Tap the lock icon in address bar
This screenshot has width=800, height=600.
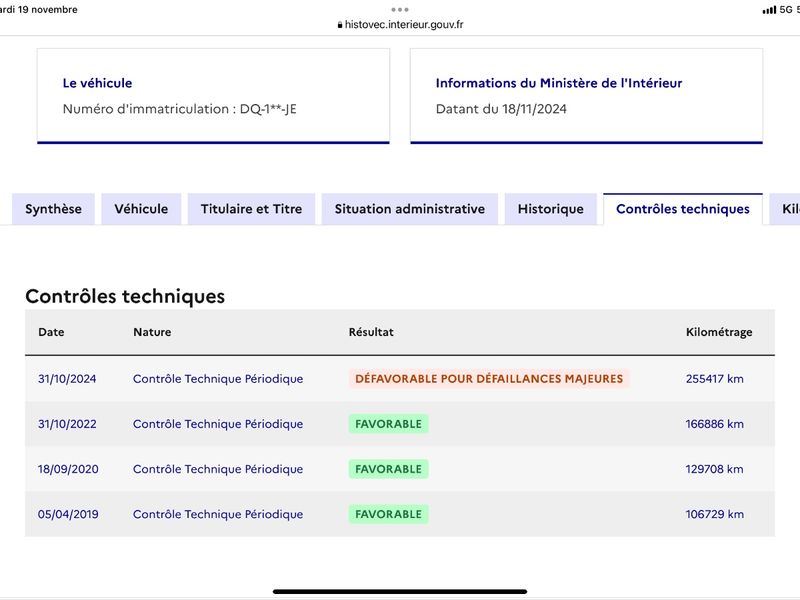340,25
